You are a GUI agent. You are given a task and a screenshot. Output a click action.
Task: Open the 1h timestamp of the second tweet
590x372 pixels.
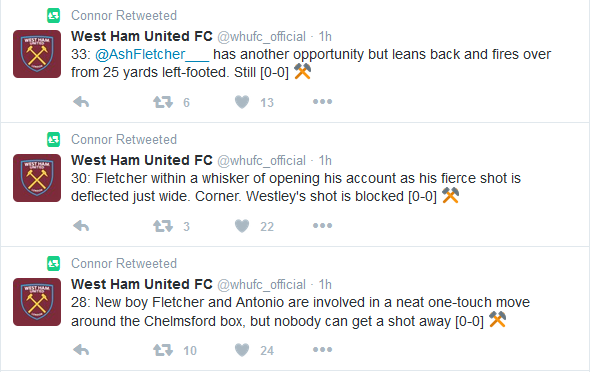click(x=325, y=161)
